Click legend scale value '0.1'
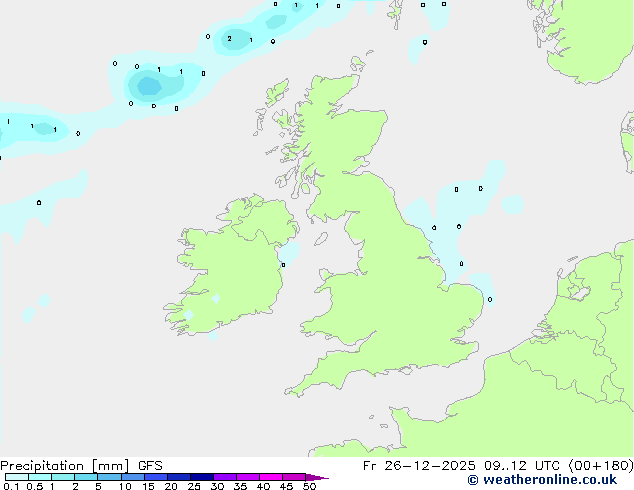Viewport: 634px width, 490px height. (11, 486)
